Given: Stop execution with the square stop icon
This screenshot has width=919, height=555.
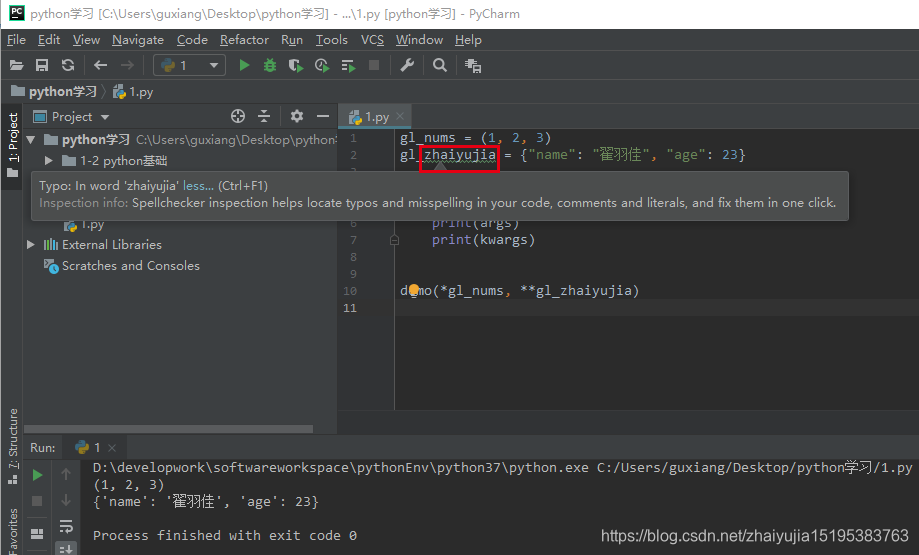Looking at the screenshot, I should pyautogui.click(x=374, y=65).
